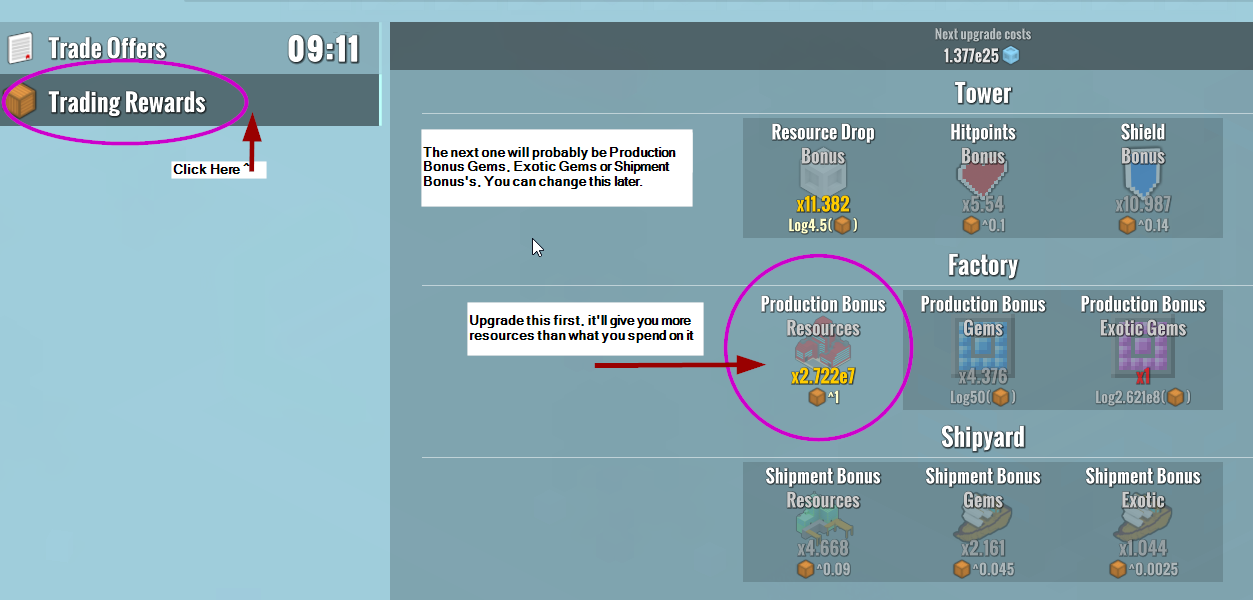Select the Hitpoints Bonus upgrade
1253x600 pixels.
983,178
